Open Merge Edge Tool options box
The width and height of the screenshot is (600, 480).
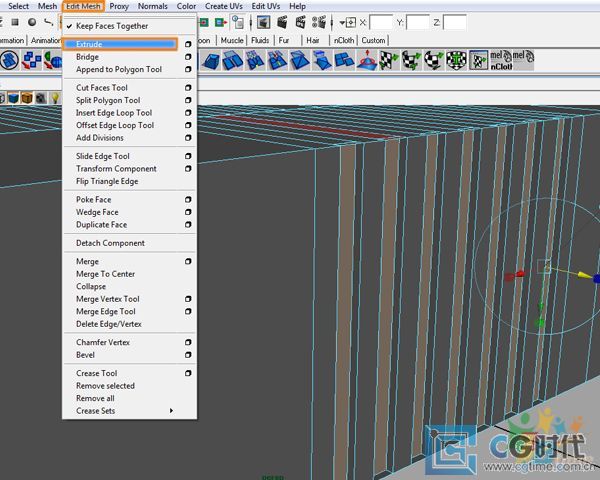[188, 312]
